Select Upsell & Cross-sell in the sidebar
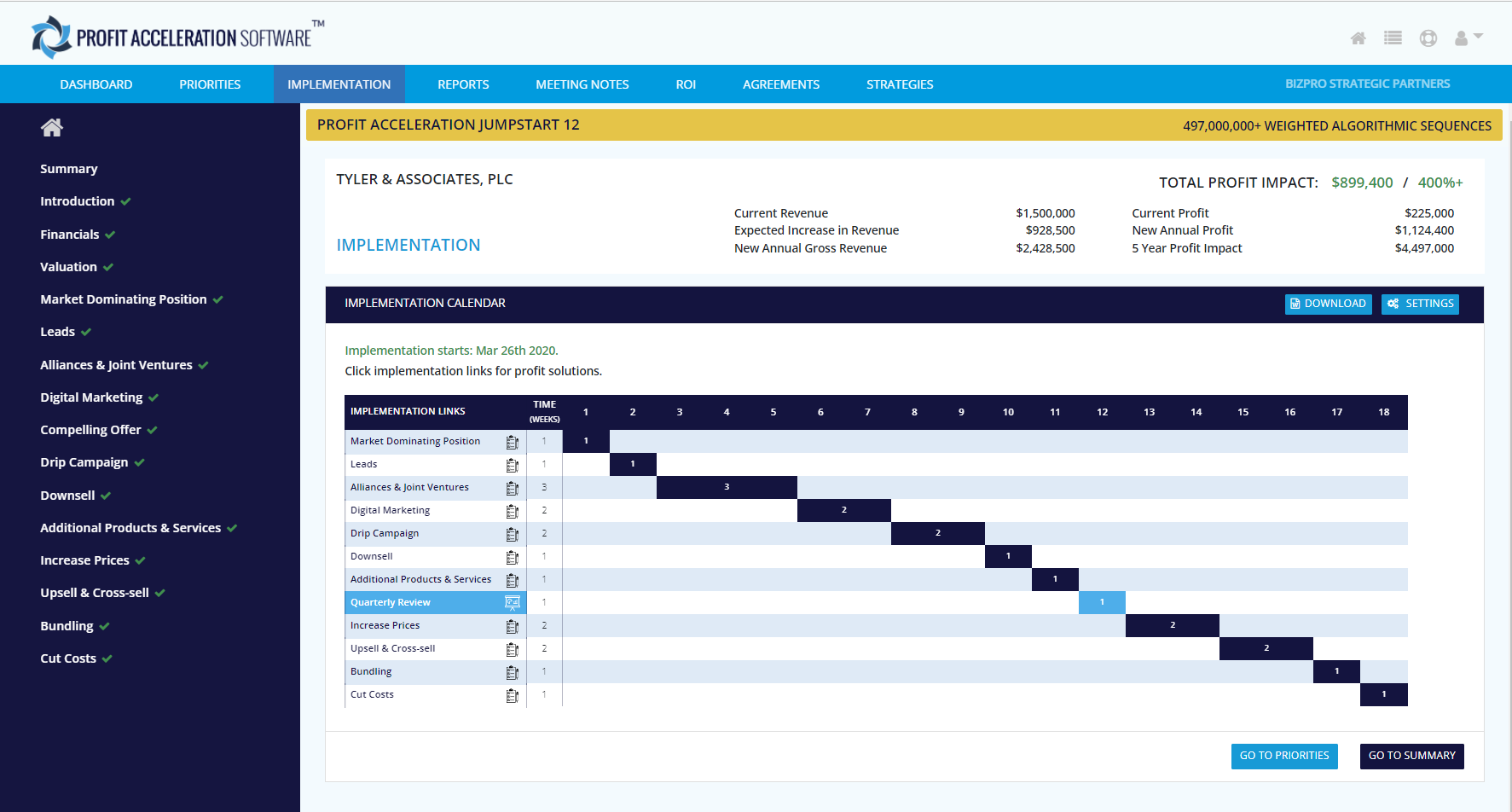The image size is (1512, 812). pos(94,593)
